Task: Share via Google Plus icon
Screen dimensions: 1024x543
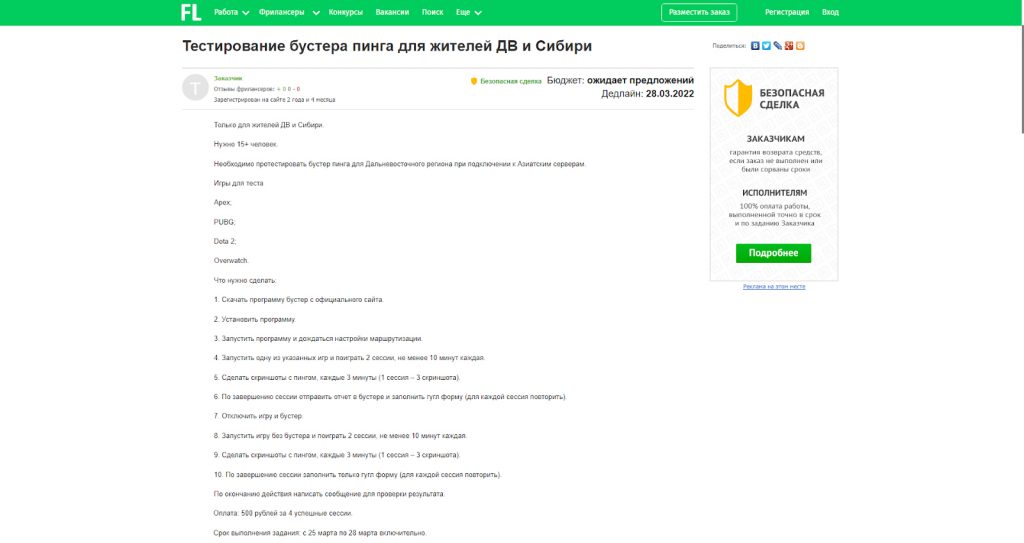Action: pyautogui.click(x=789, y=46)
